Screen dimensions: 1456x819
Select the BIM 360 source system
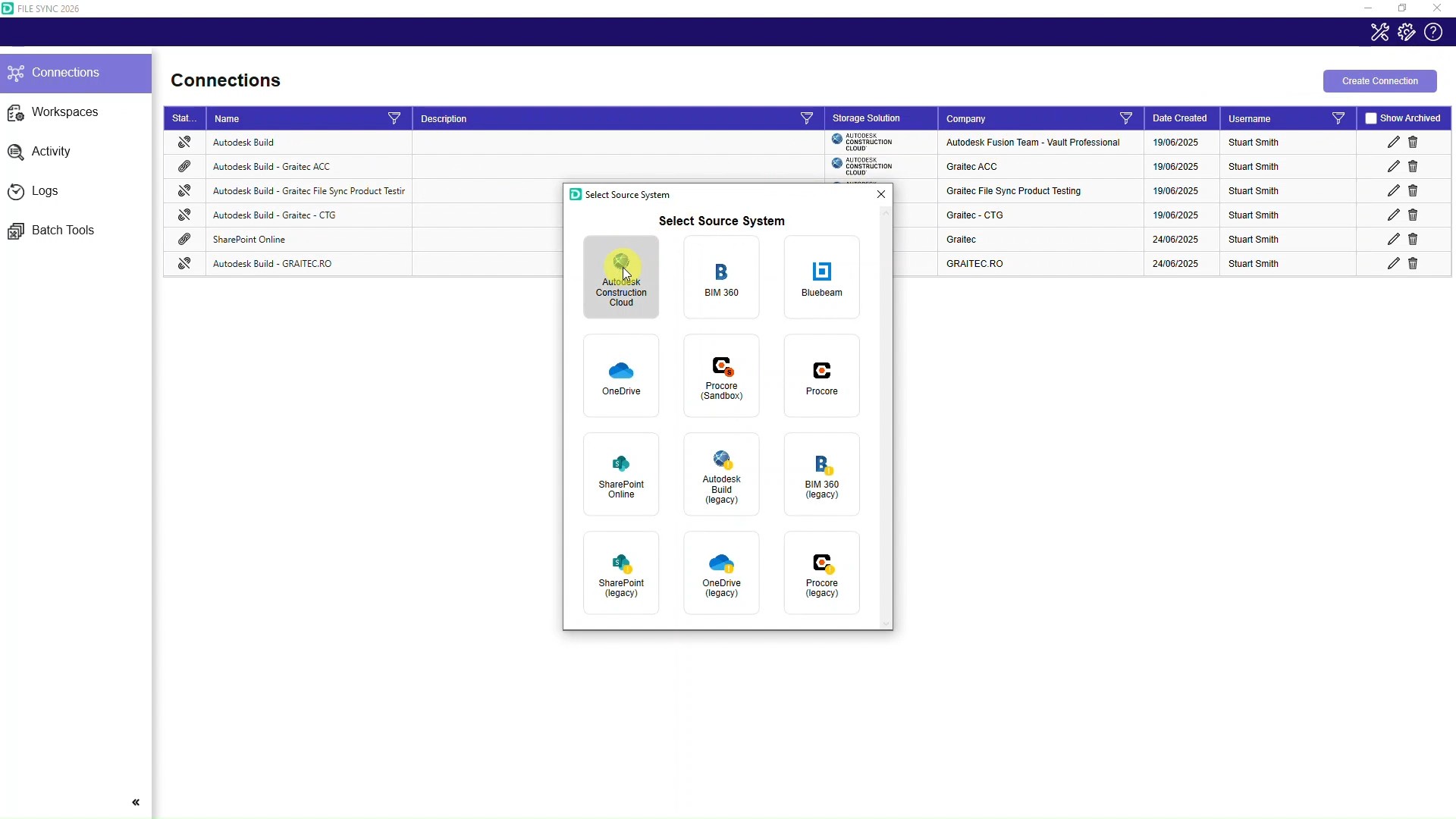tap(721, 278)
